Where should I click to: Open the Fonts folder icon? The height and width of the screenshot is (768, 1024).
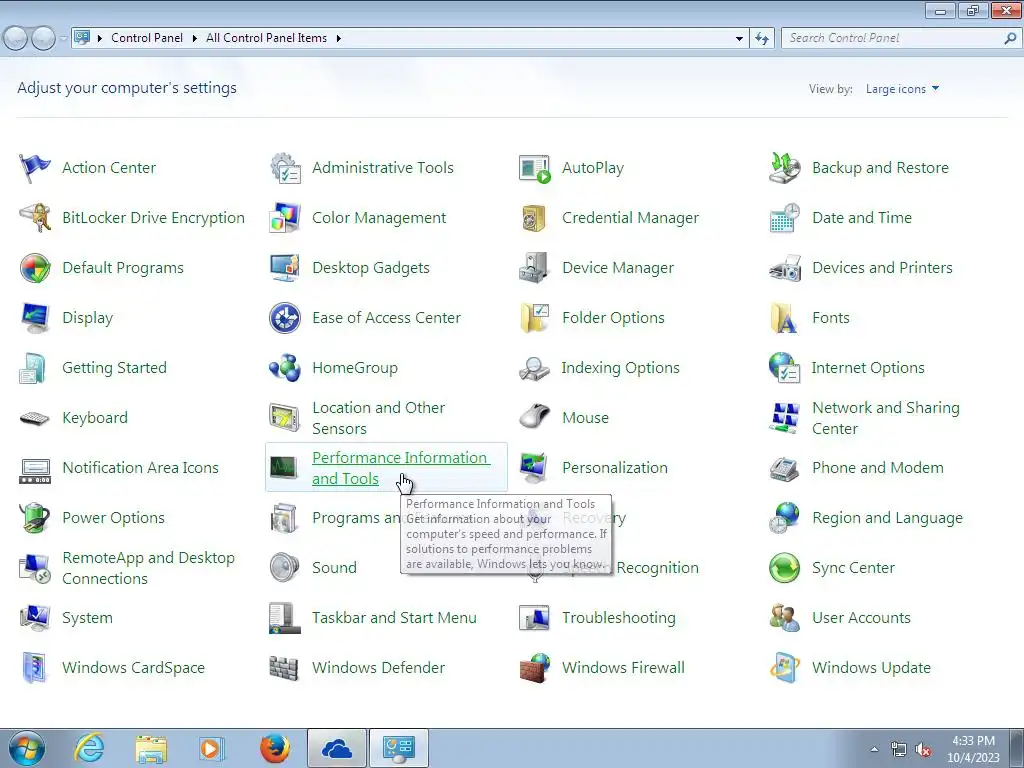(x=784, y=318)
